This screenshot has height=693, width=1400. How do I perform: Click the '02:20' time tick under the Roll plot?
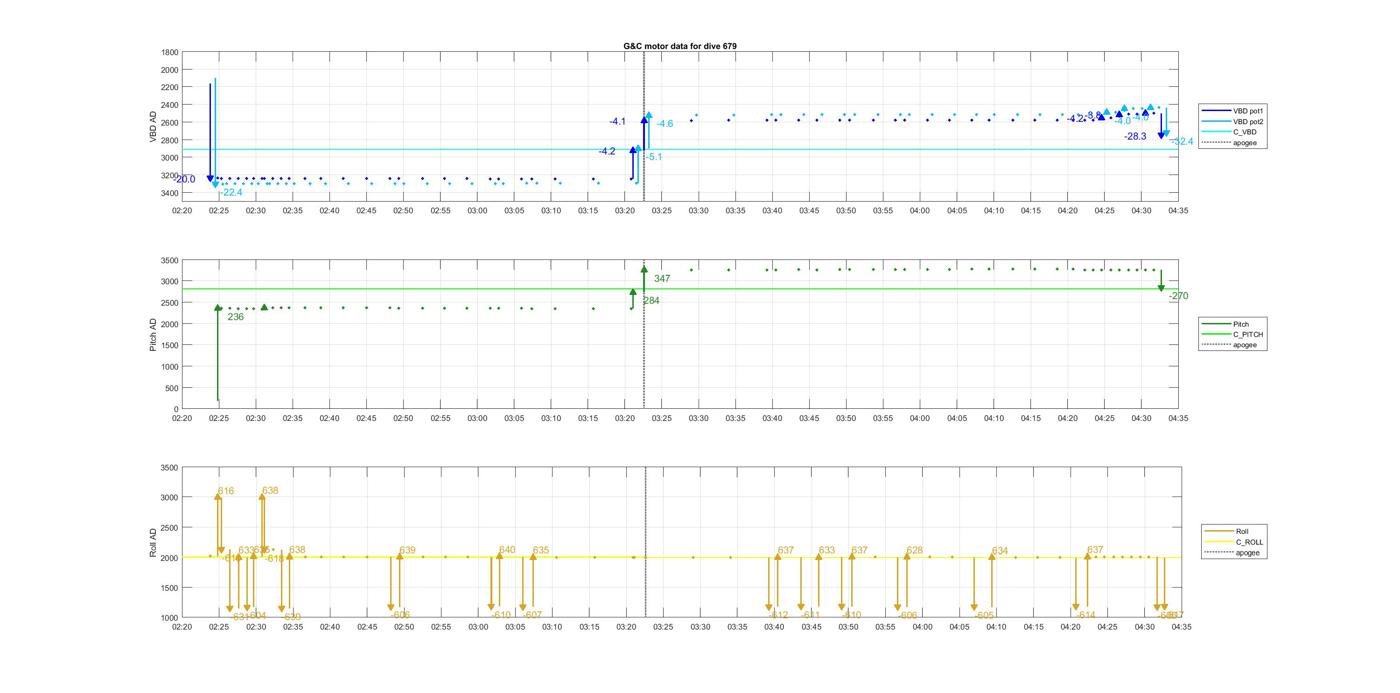(x=182, y=627)
